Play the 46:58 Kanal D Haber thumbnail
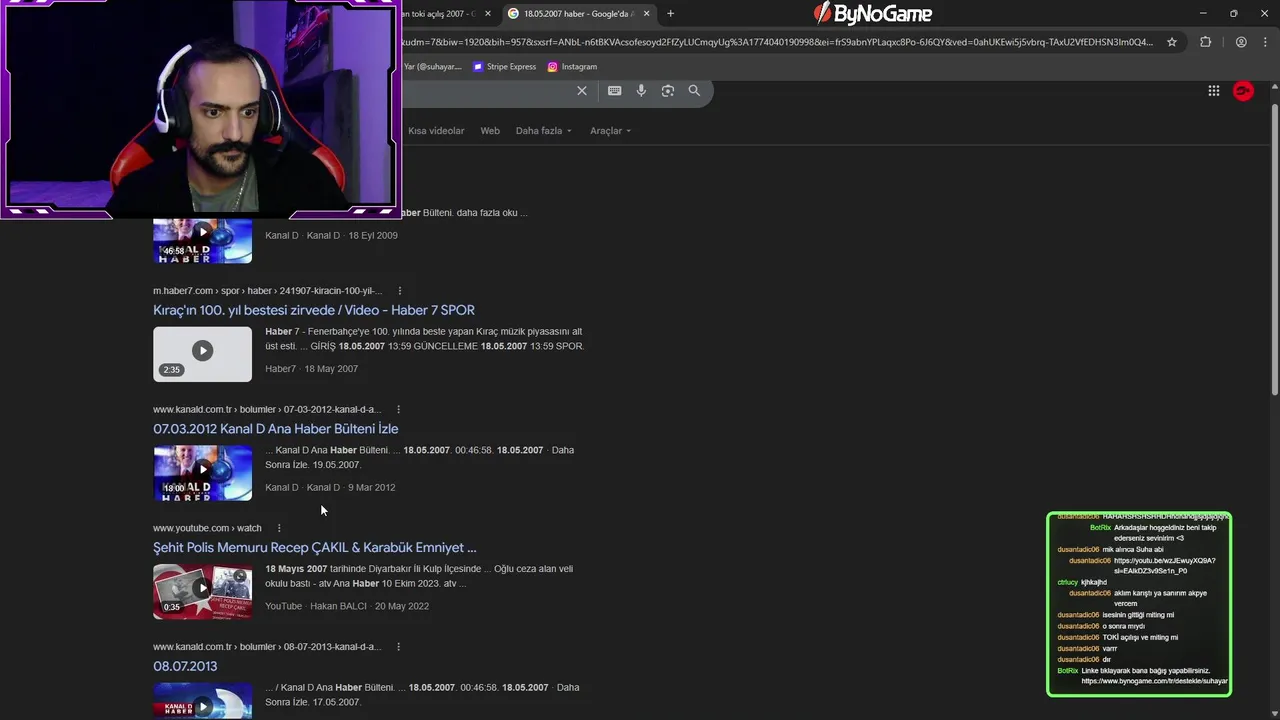The image size is (1280, 720). click(202, 241)
